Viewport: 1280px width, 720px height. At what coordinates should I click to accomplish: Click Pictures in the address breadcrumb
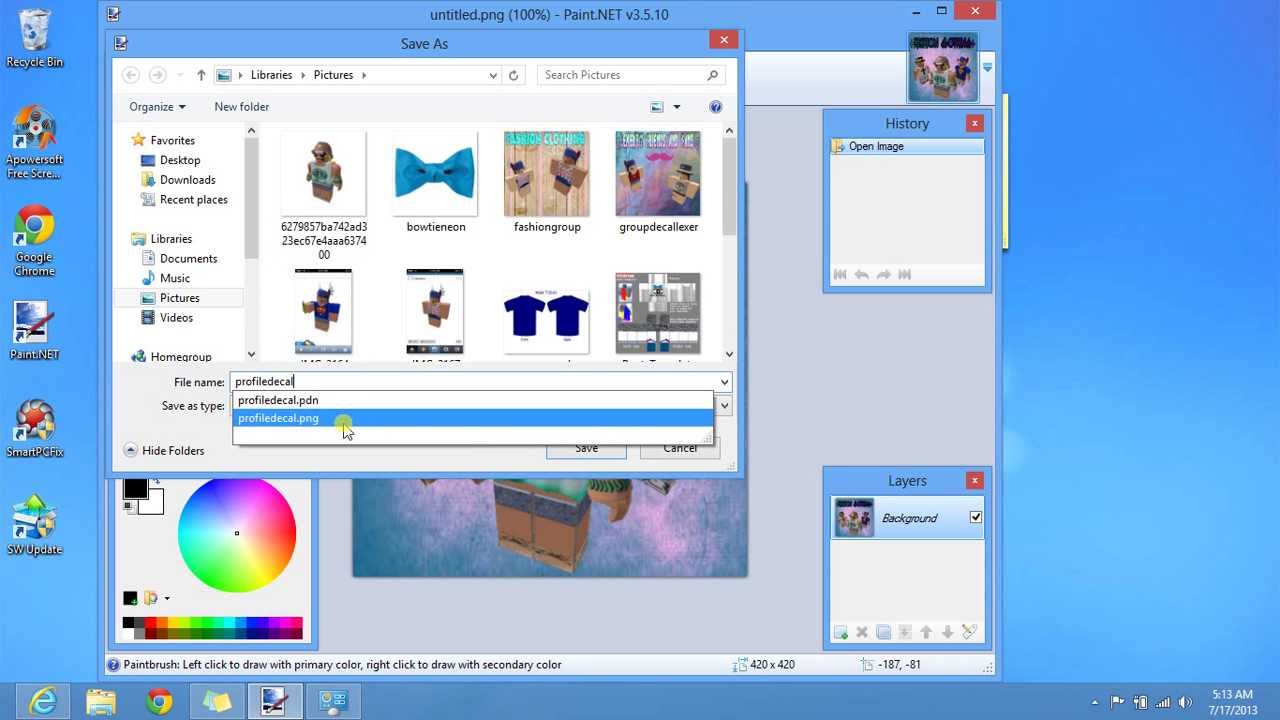pyautogui.click(x=333, y=75)
